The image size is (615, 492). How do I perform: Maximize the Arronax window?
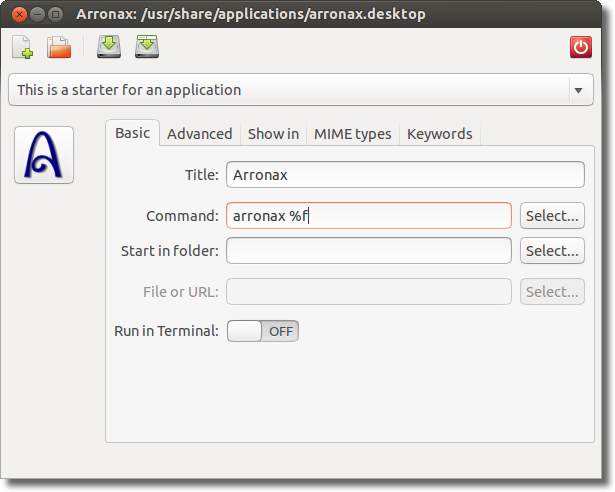coord(55,15)
